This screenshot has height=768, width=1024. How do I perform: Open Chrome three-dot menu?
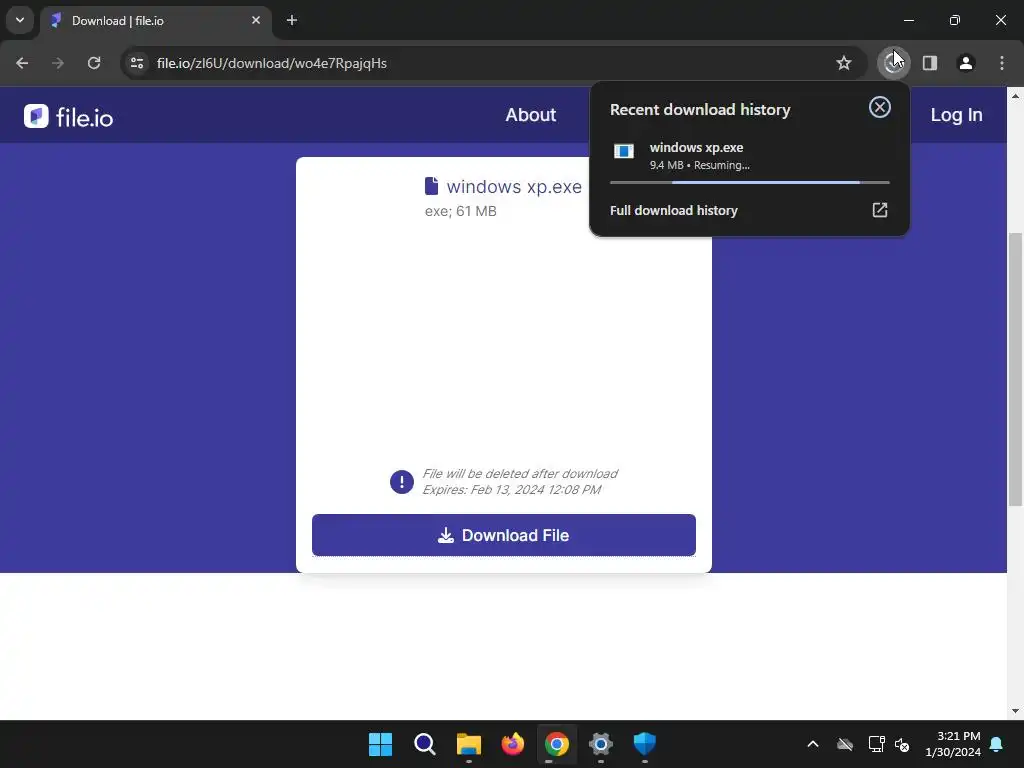1002,63
